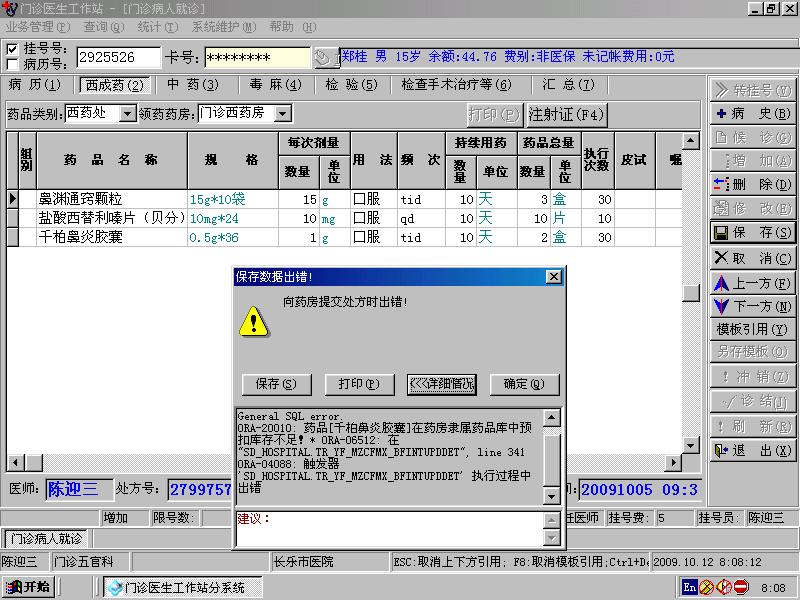Click the 建议 text box in dialog
This screenshot has height=600, width=800.
click(x=389, y=528)
